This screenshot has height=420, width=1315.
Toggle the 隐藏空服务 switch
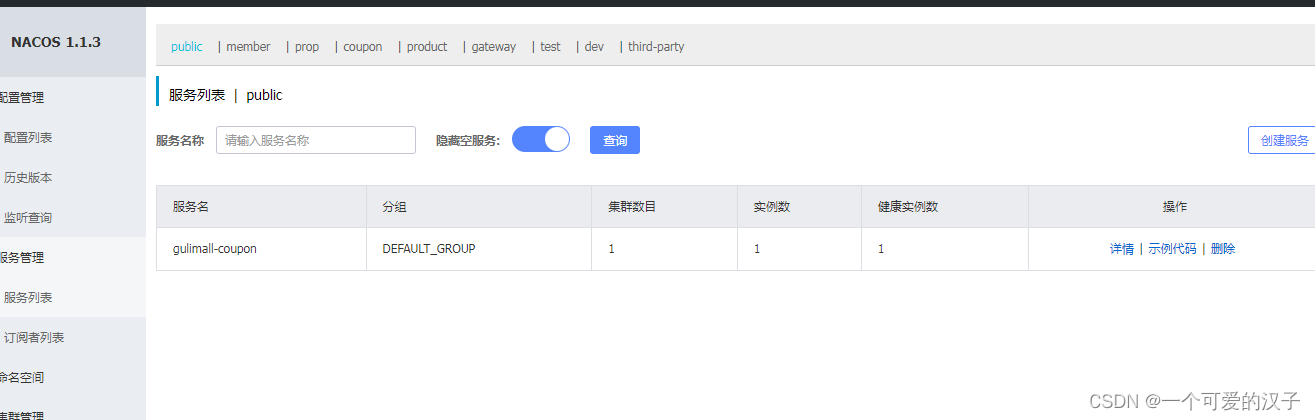click(x=541, y=139)
